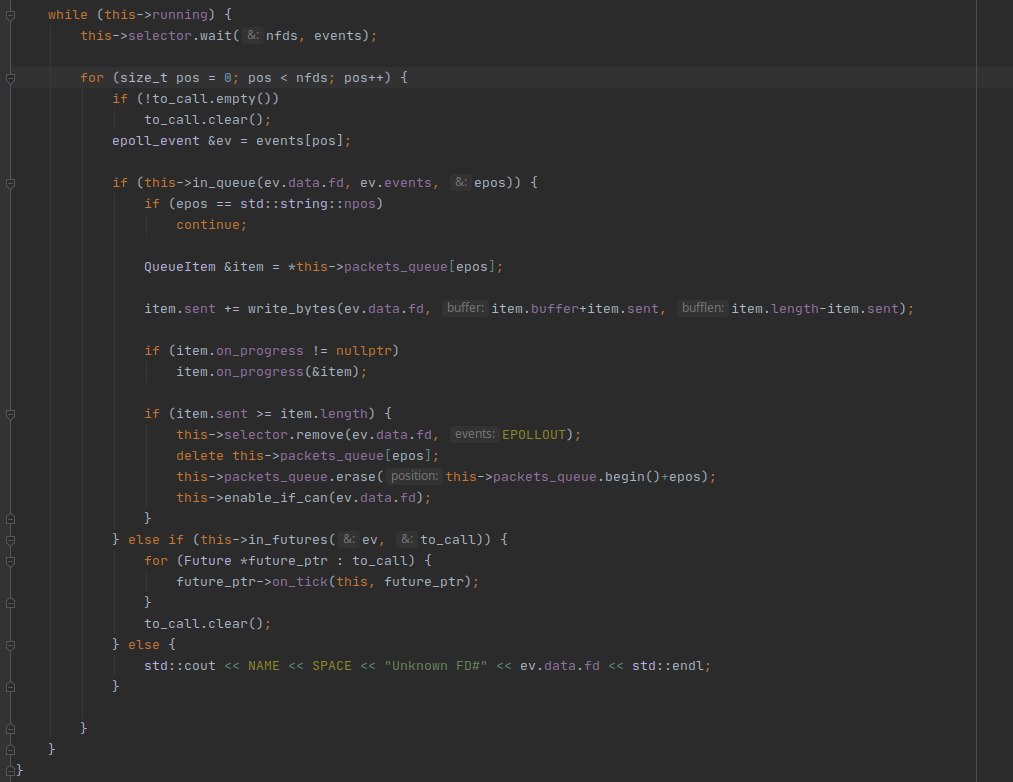Click the enable_if_can method call
This screenshot has height=782, width=1013.
276,498
